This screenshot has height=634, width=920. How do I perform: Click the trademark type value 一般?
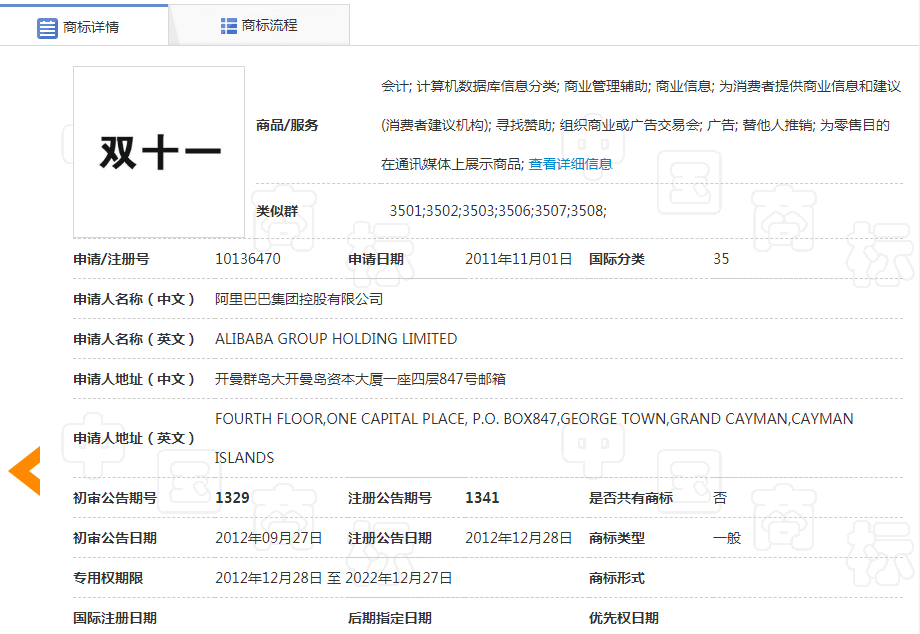click(x=727, y=536)
